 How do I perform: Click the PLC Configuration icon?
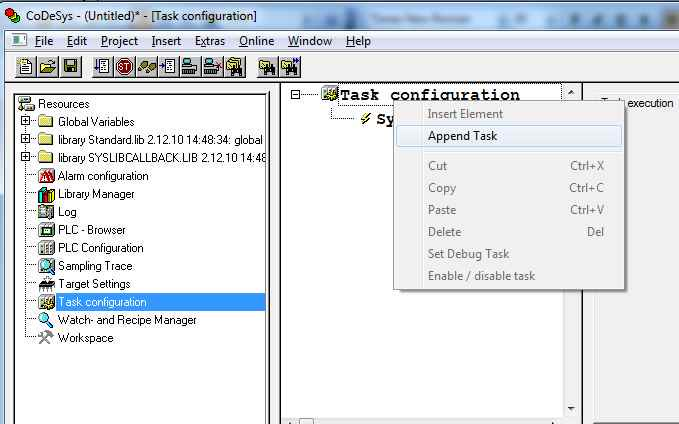(x=46, y=248)
